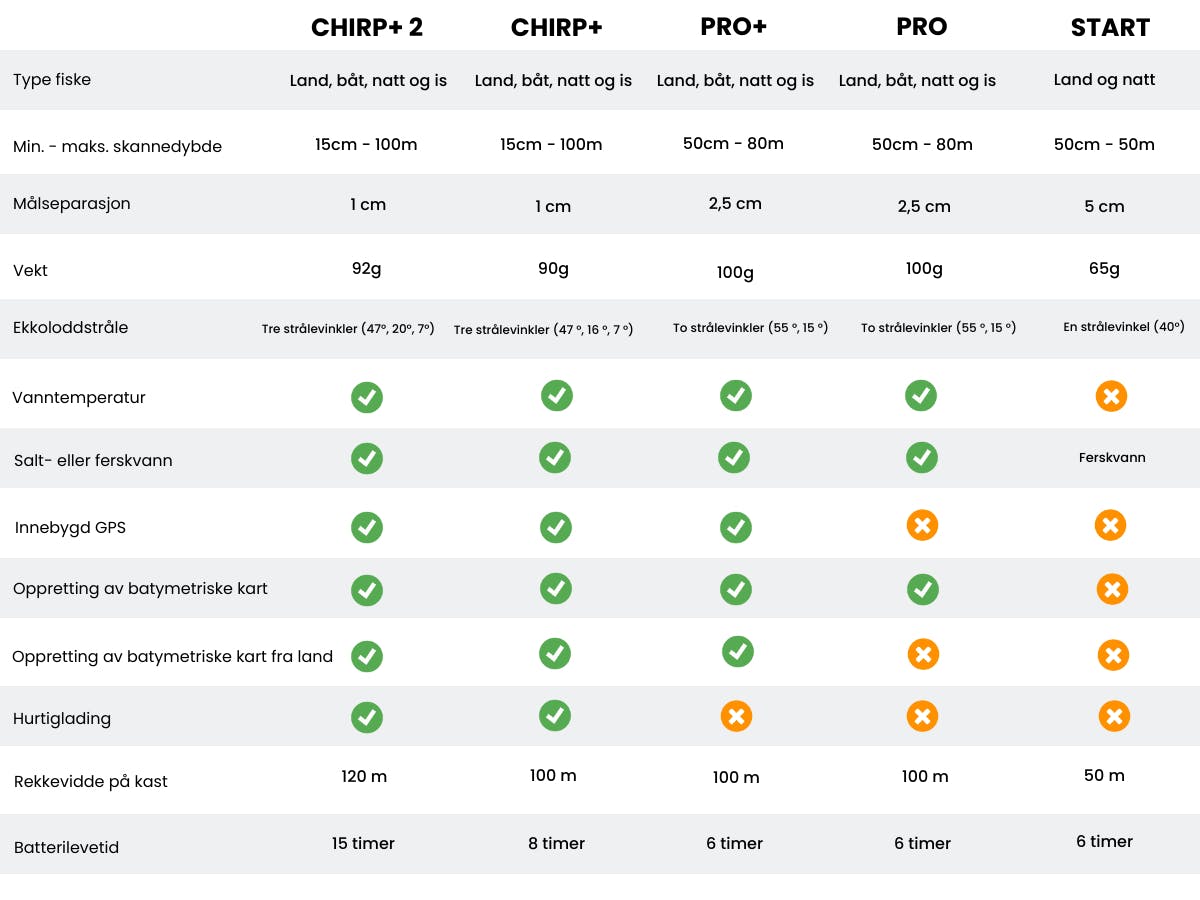Click the Ekkoloddstråle row label

pyautogui.click(x=71, y=327)
